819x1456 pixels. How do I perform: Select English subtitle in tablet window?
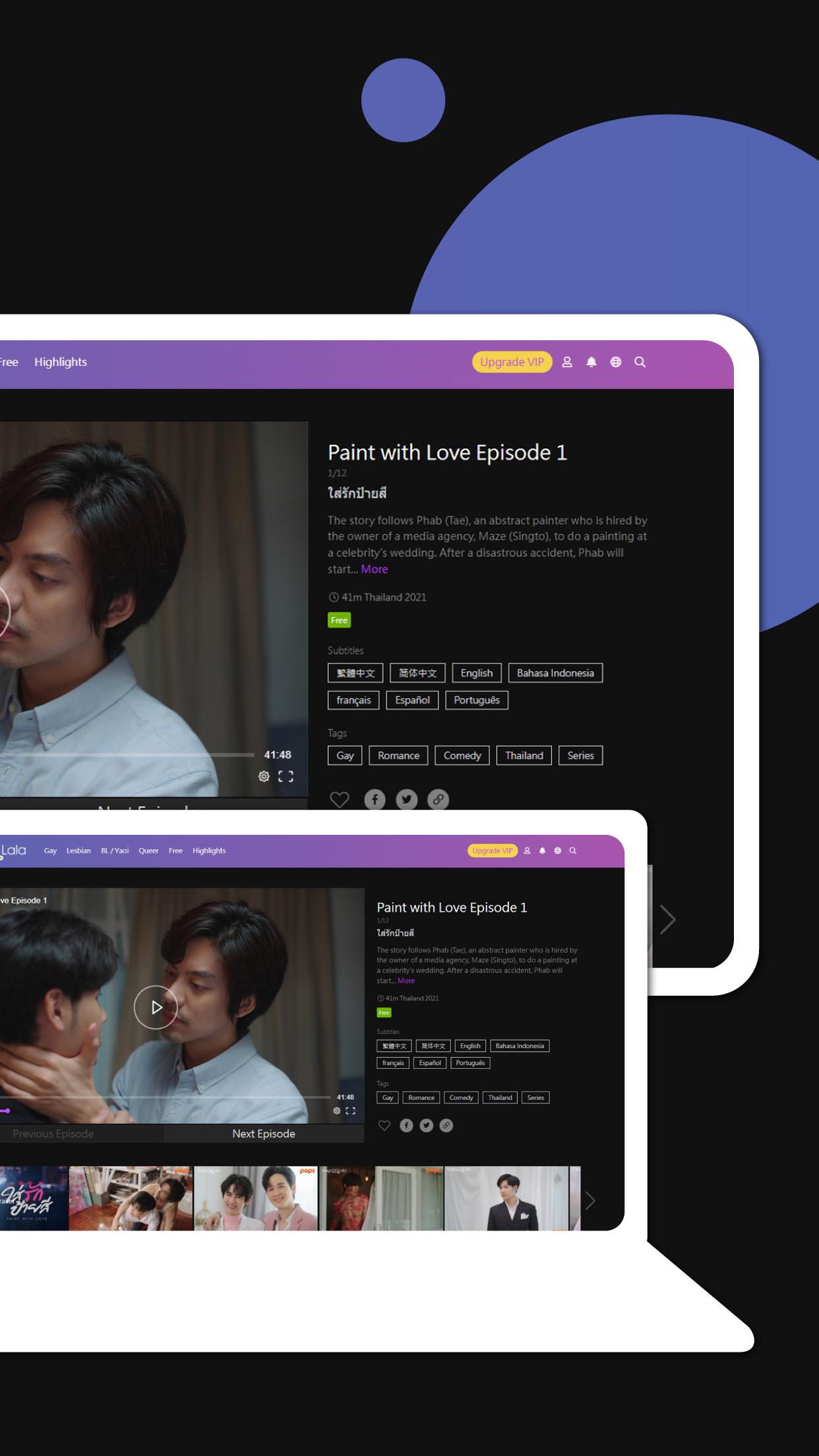coord(477,673)
